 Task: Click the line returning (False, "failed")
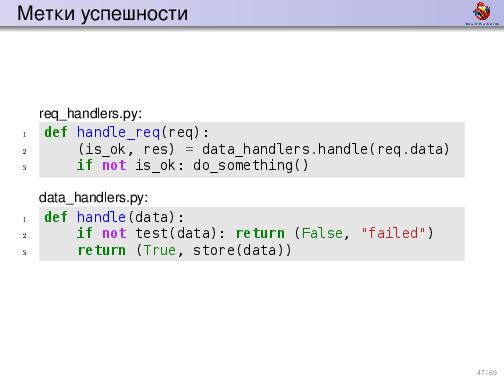[x=255, y=233]
